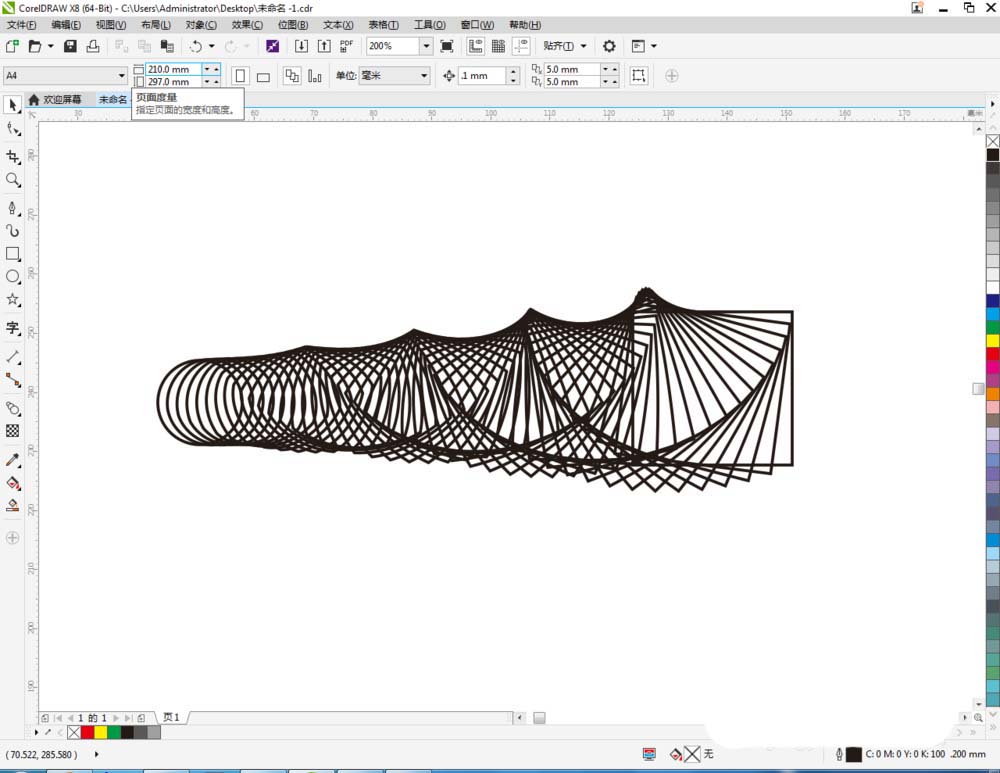
Task: Click the Export icon
Action: [x=324, y=46]
